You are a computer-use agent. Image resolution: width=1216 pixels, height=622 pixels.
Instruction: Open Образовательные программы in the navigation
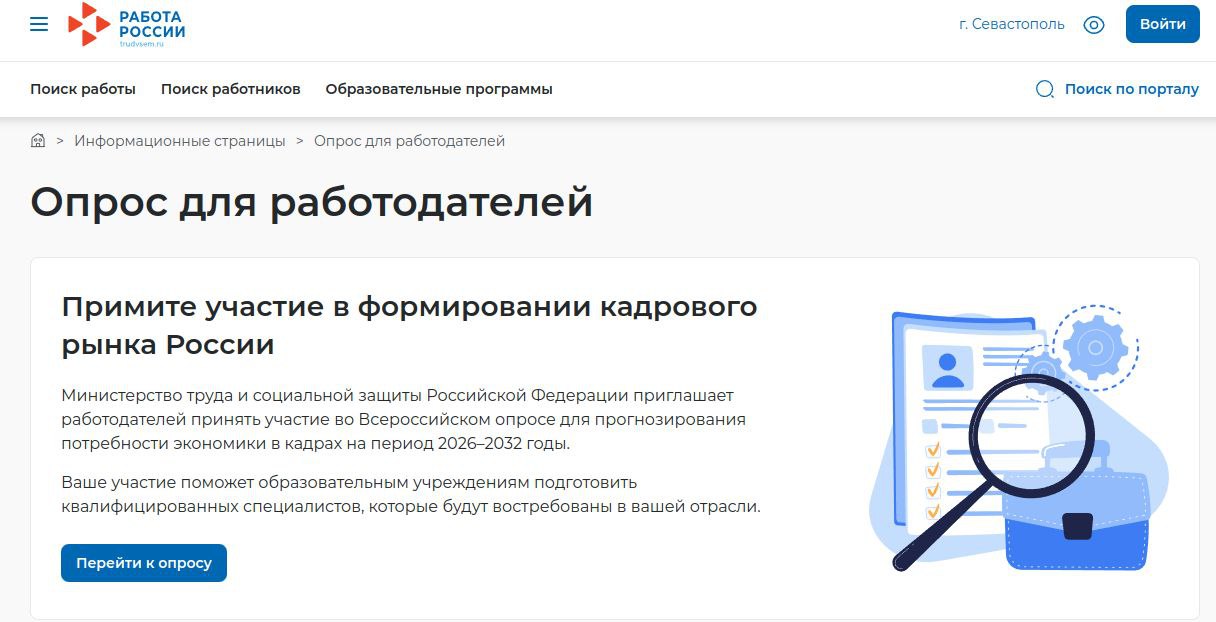(438, 89)
